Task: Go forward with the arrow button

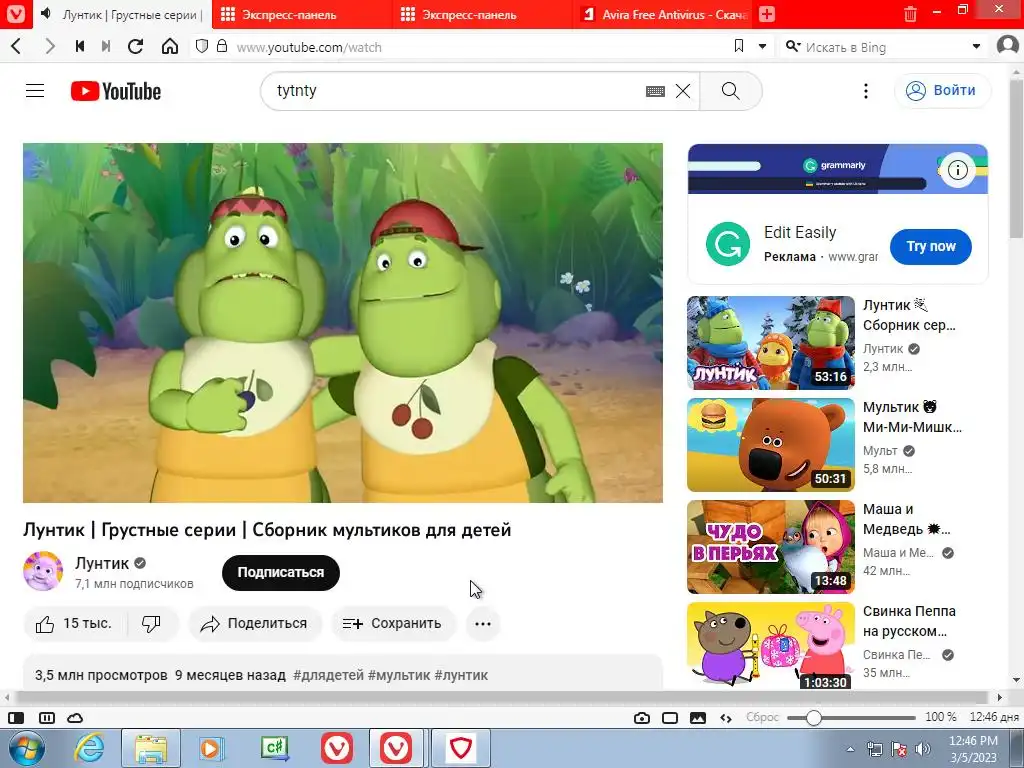Action: (50, 46)
